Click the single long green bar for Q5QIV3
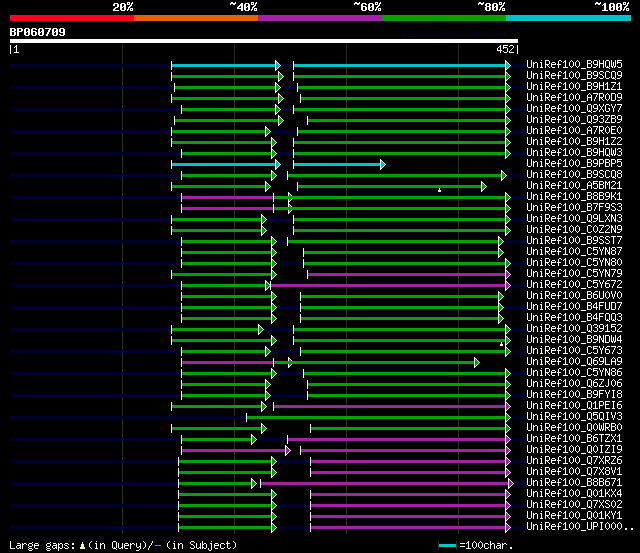 point(376,417)
